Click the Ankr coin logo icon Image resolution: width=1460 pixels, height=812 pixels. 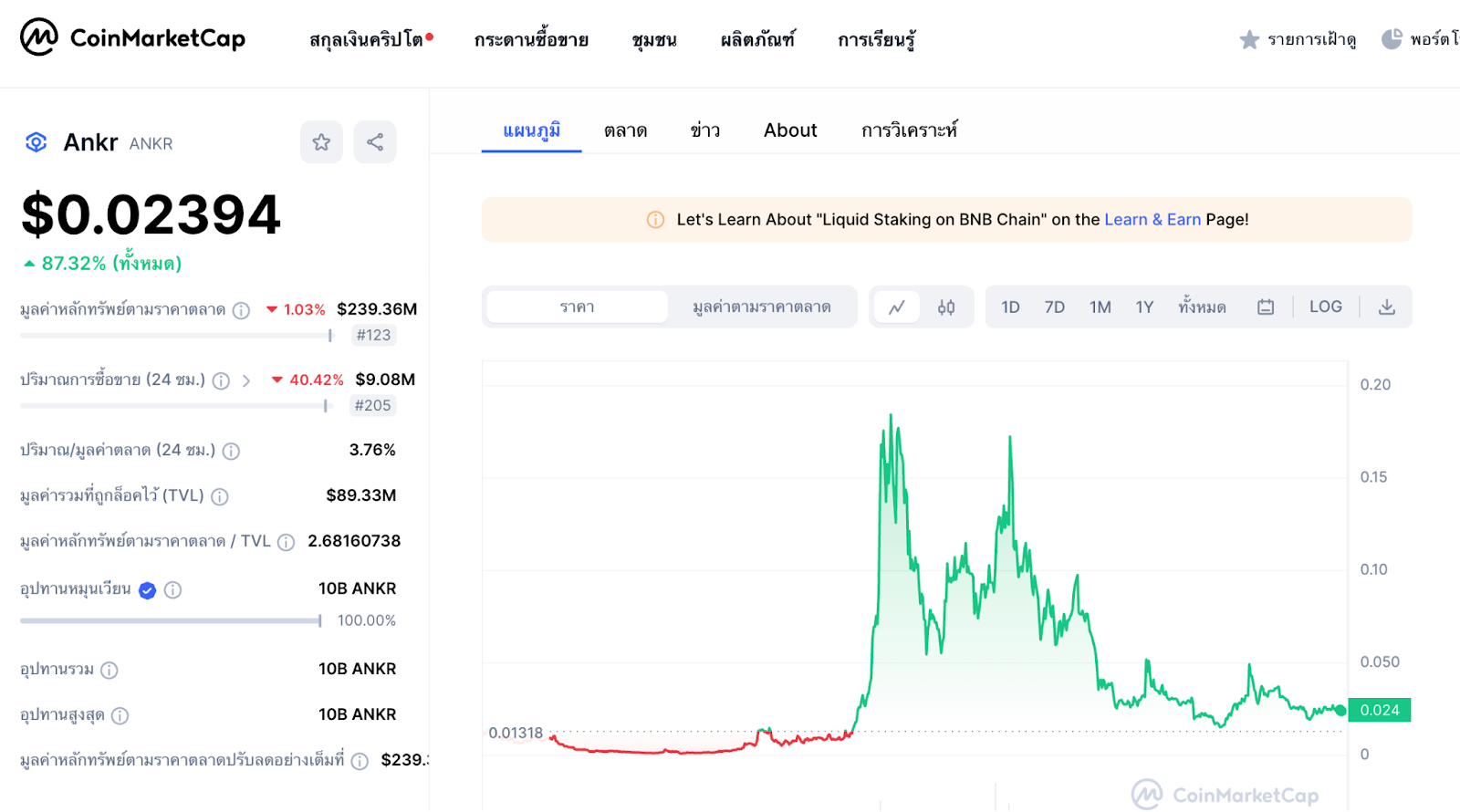point(36,142)
